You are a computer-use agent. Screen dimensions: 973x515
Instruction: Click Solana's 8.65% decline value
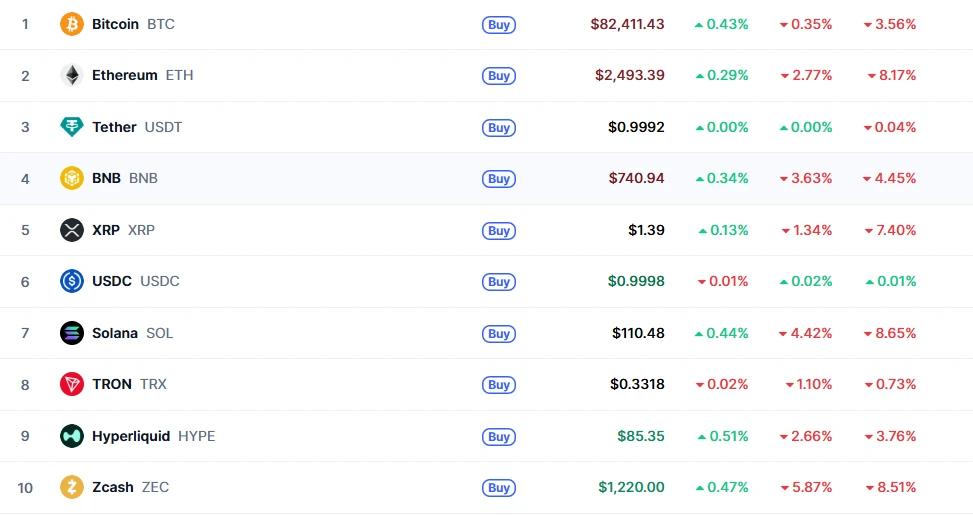890,333
